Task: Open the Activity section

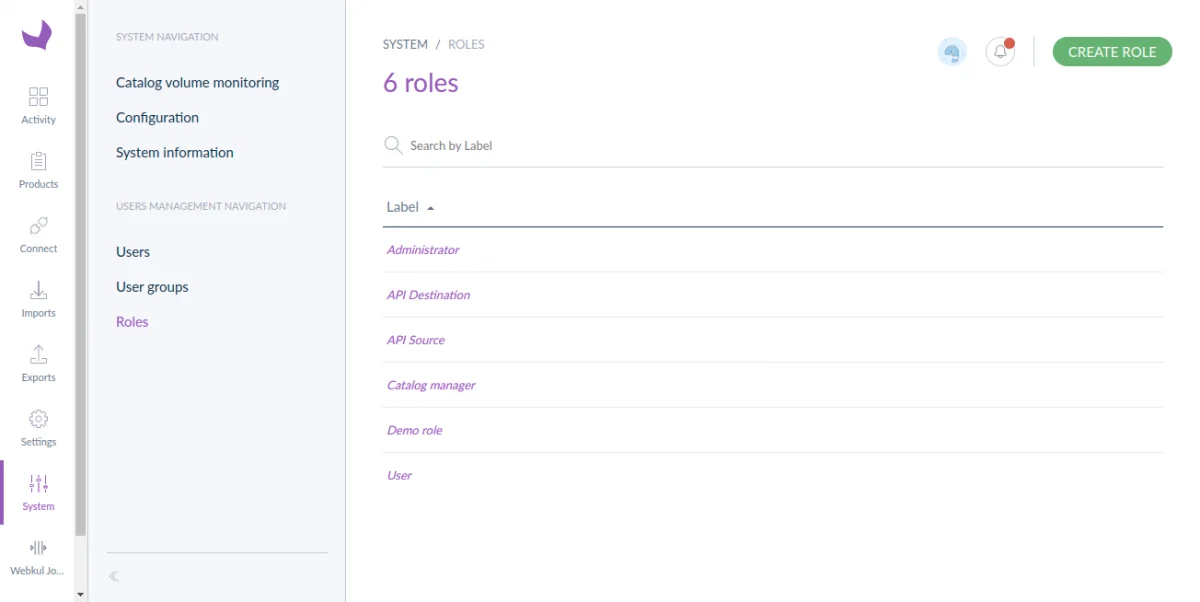Action: click(38, 105)
